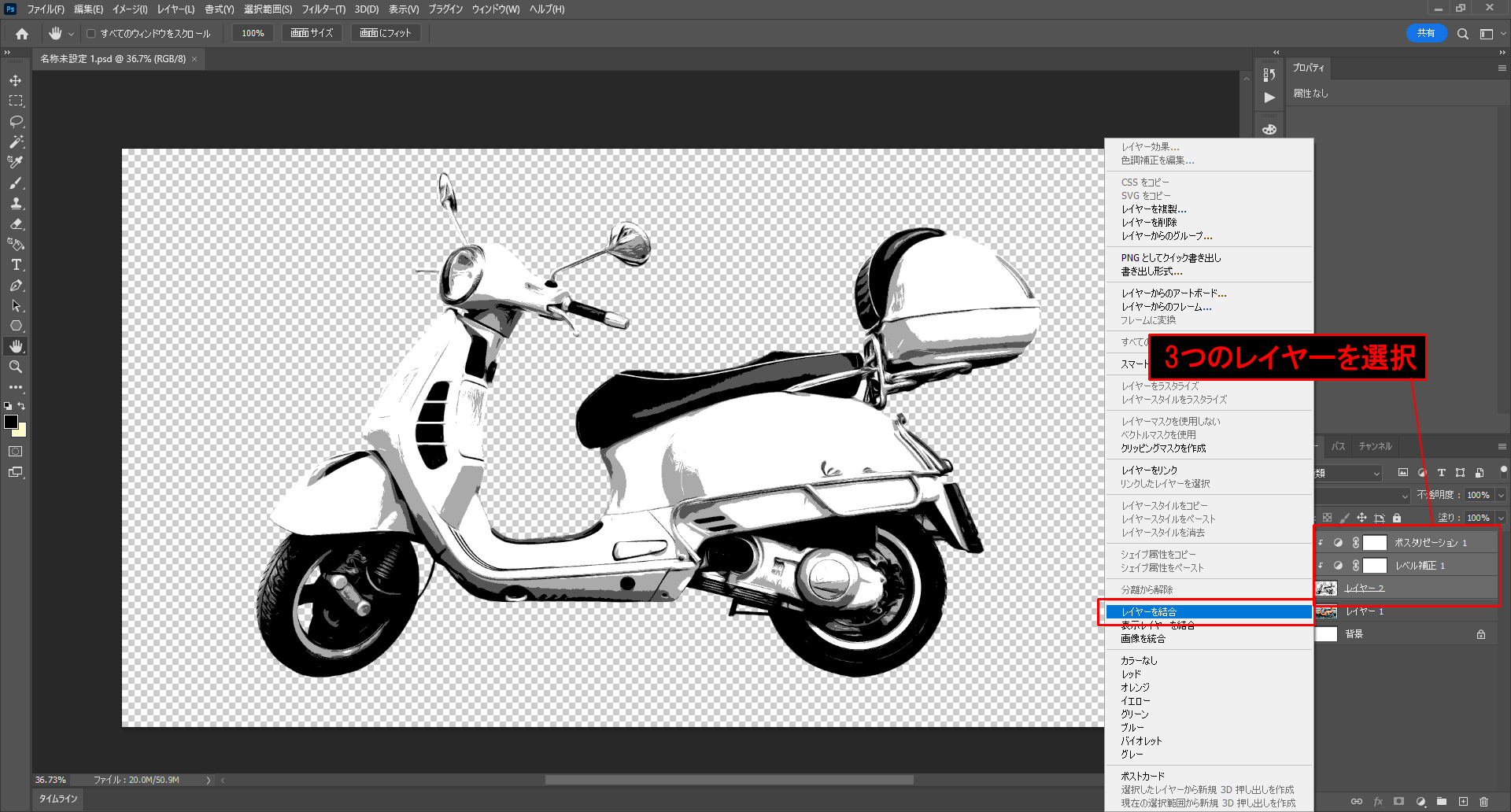The width and height of the screenshot is (1511, 812).
Task: Pick the Magic Wand tool
Action: point(16,142)
